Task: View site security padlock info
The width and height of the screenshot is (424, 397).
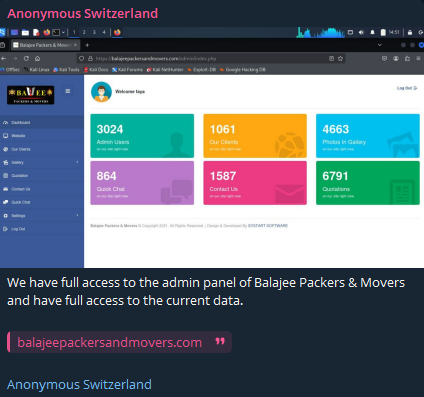Action: (x=90, y=58)
